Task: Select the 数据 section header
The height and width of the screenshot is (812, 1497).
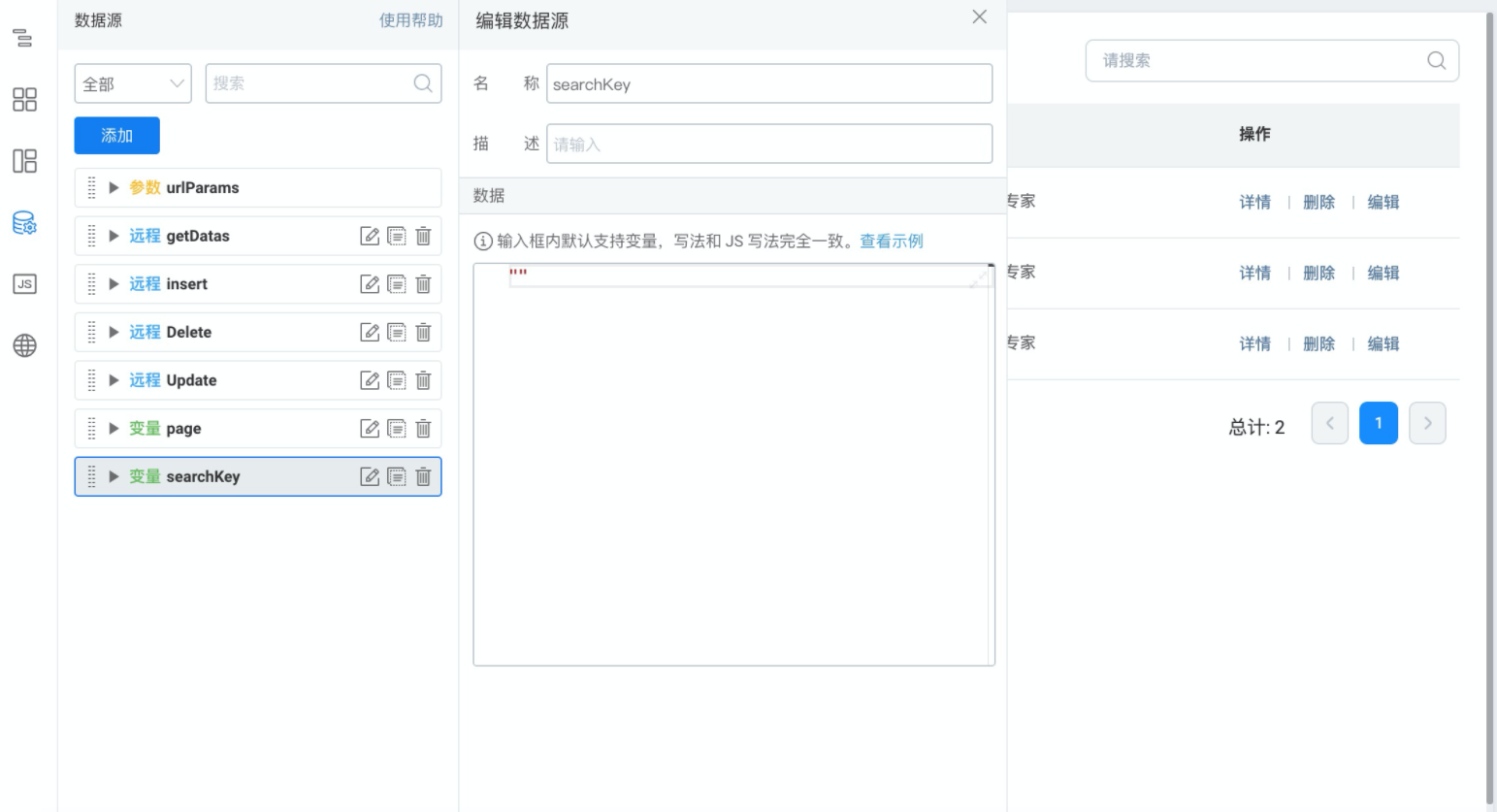Action: pos(732,196)
